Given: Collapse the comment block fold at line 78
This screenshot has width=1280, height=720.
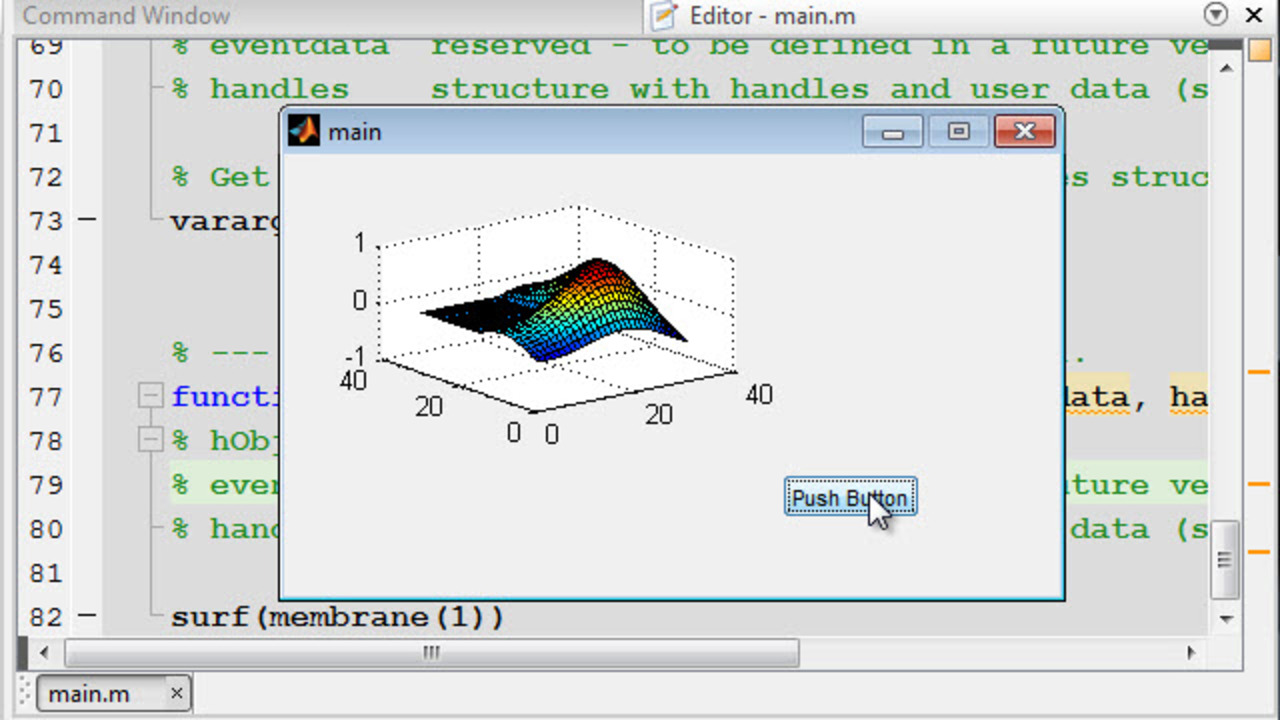Looking at the screenshot, I should 150,441.
